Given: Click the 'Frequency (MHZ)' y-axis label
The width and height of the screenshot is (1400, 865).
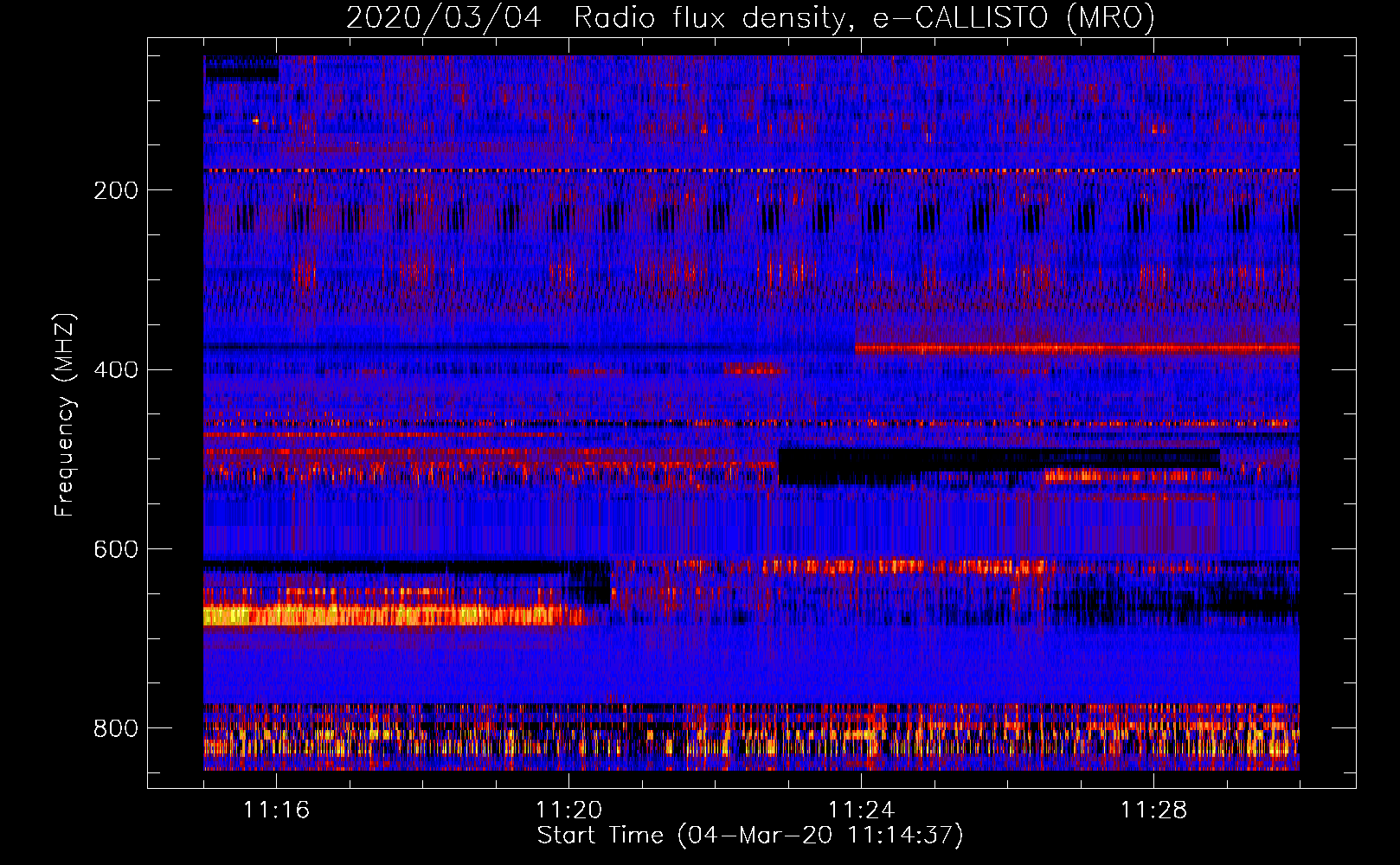Looking at the screenshot, I should [x=65, y=414].
